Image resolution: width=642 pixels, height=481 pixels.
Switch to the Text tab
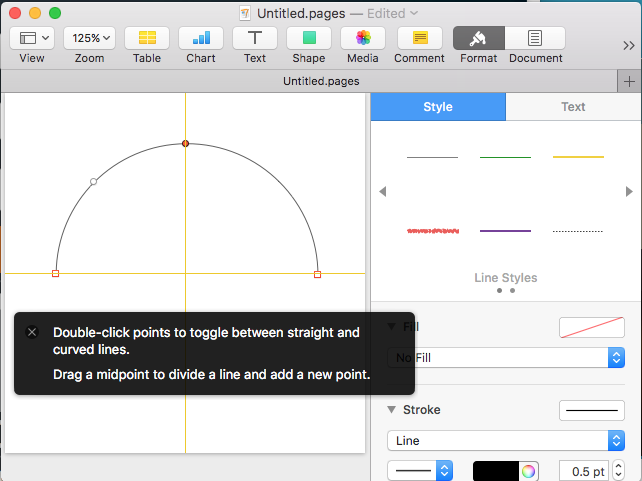pyautogui.click(x=573, y=107)
